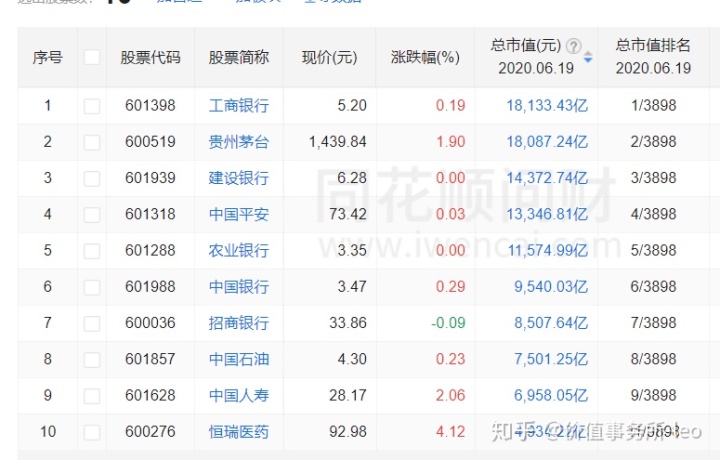Open the 中国银行 stock link

(239, 287)
